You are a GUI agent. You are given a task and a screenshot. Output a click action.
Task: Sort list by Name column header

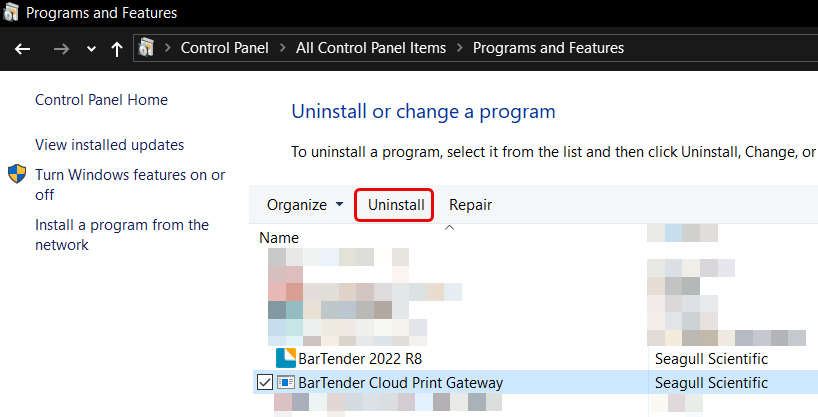coord(279,237)
